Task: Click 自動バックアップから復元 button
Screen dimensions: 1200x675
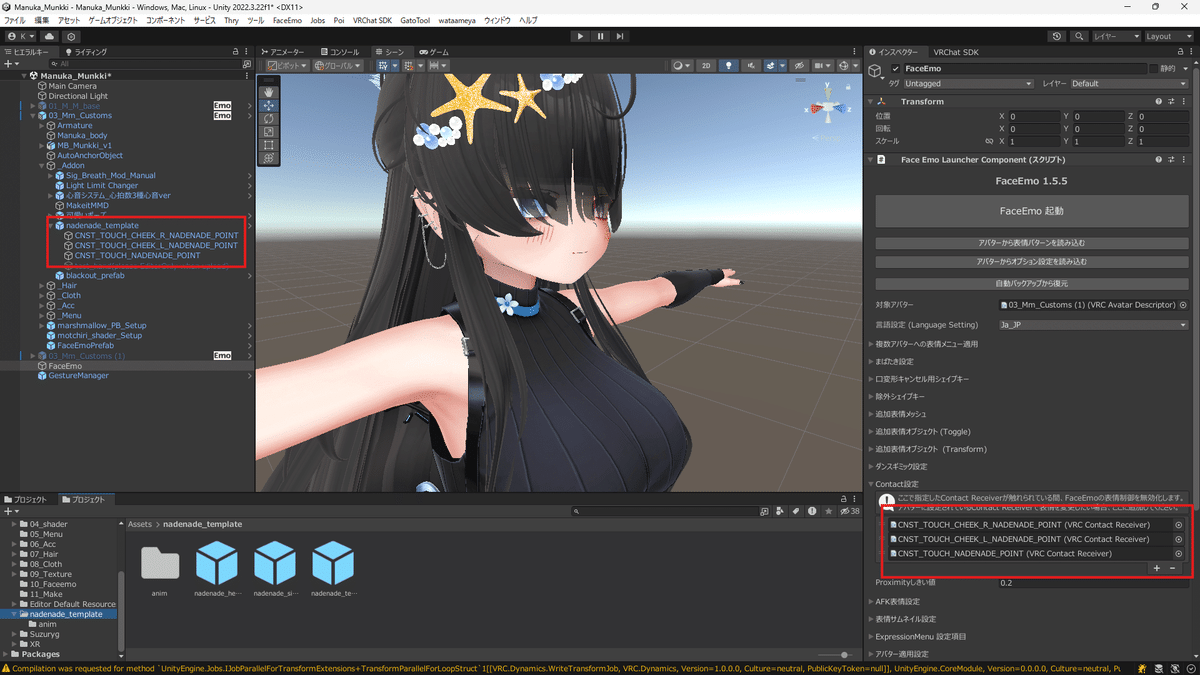Action: (1031, 283)
